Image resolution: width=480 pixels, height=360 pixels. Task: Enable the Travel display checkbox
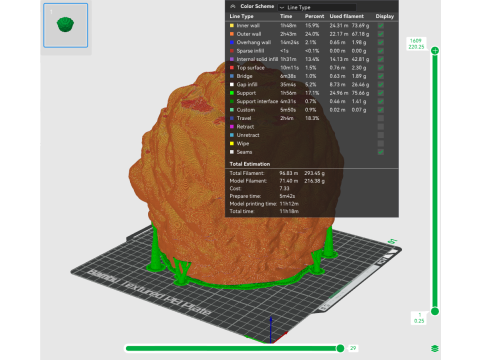click(381, 118)
